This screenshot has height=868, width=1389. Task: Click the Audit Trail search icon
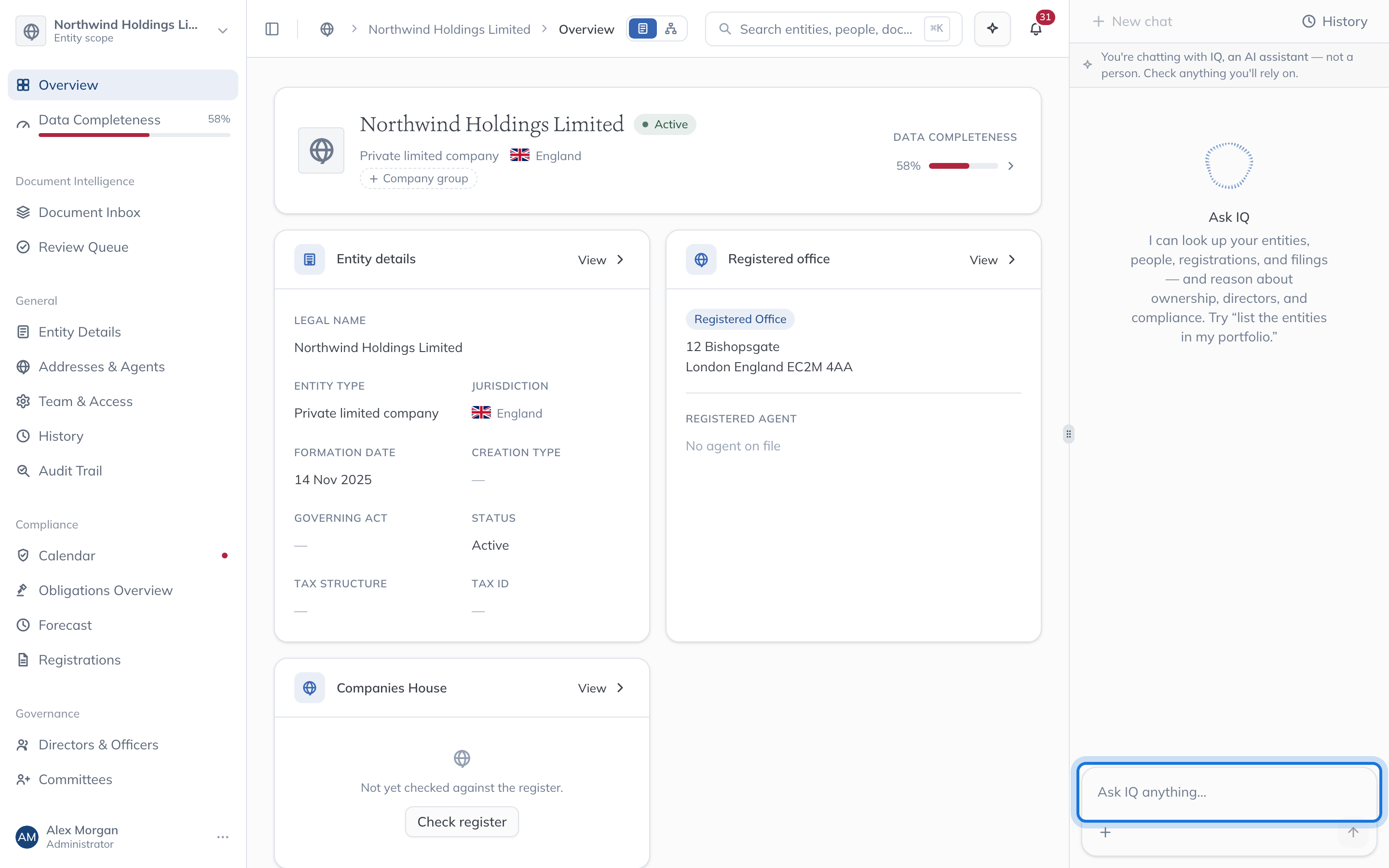click(x=23, y=471)
